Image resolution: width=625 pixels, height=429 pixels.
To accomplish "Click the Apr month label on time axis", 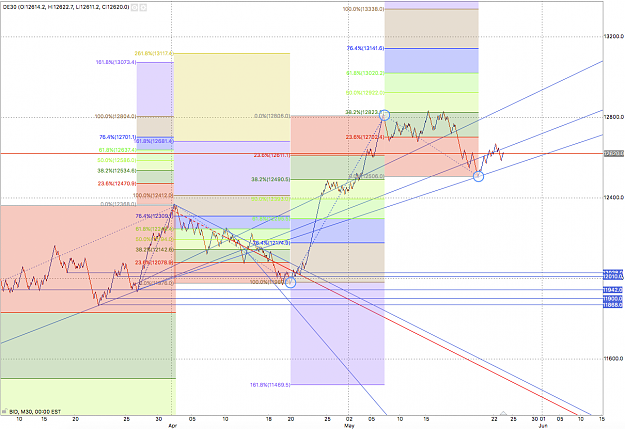I will click(172, 426).
